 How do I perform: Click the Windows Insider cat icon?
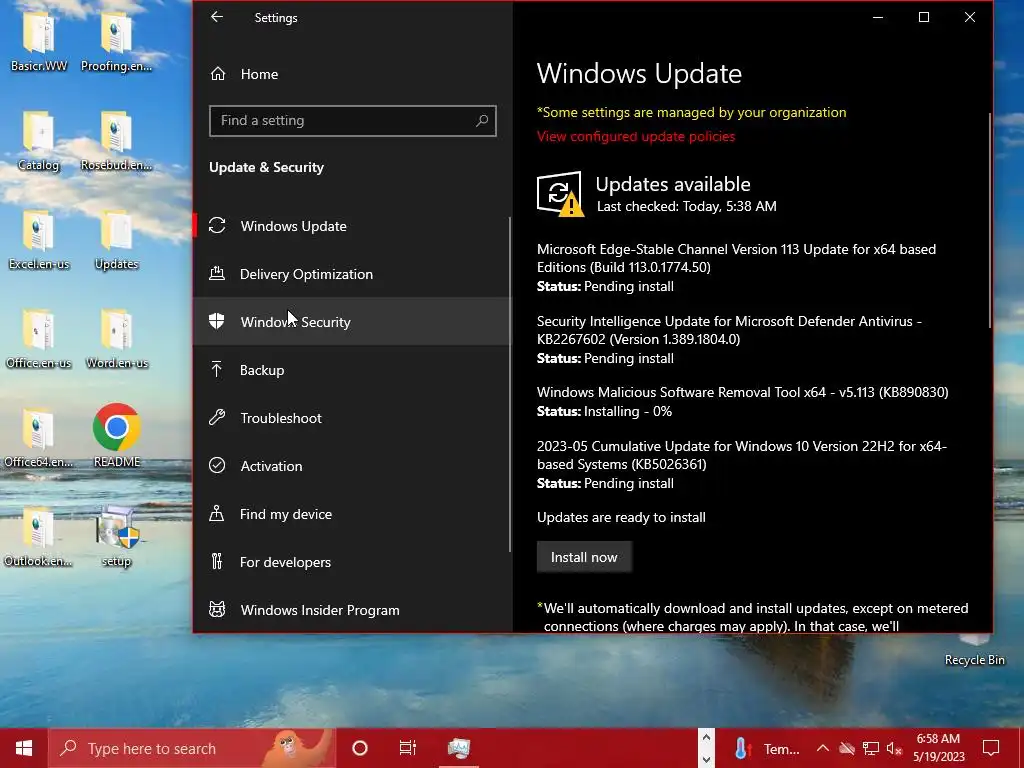coord(217,609)
